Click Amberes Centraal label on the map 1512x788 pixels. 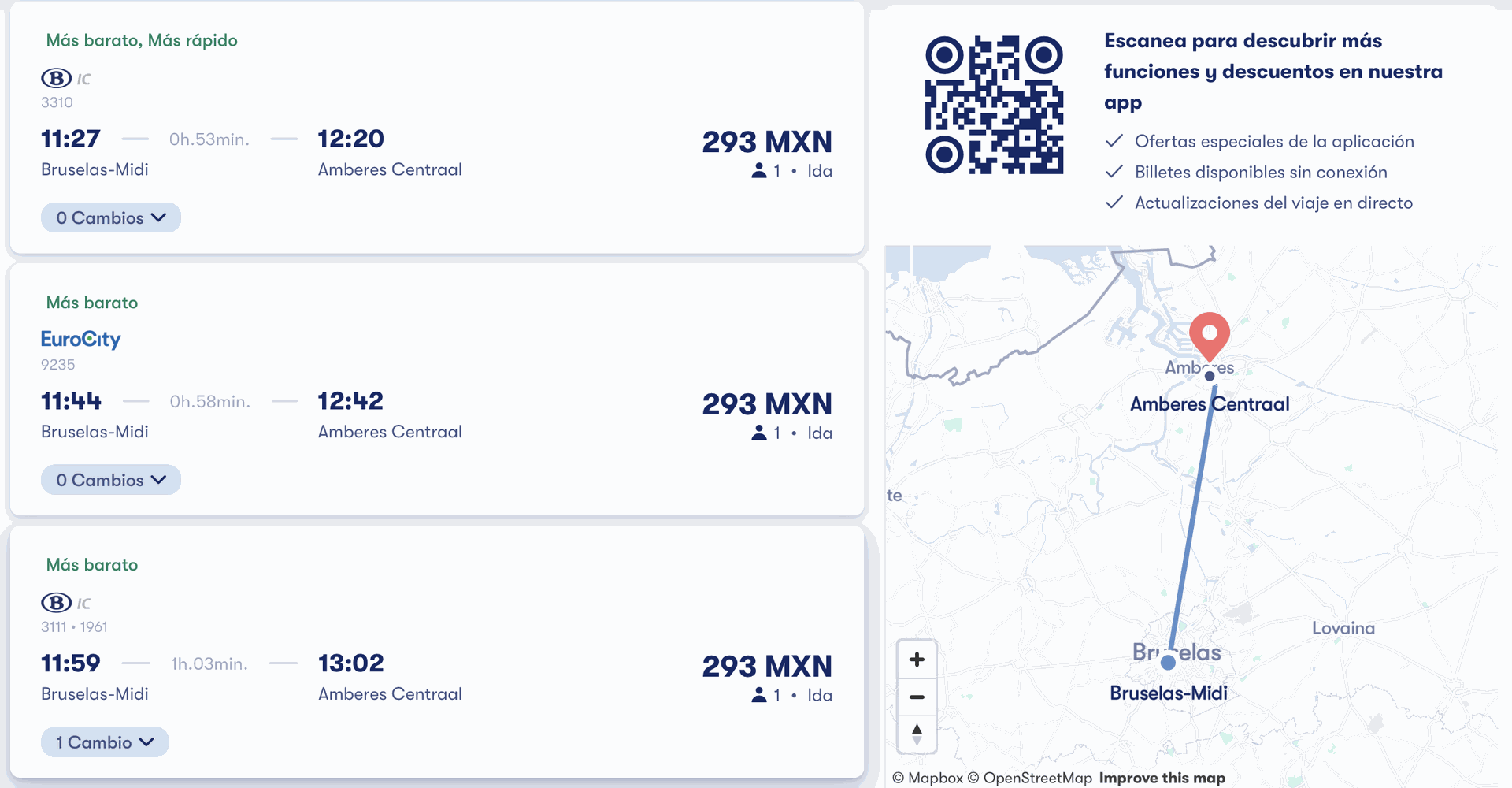tap(1210, 404)
